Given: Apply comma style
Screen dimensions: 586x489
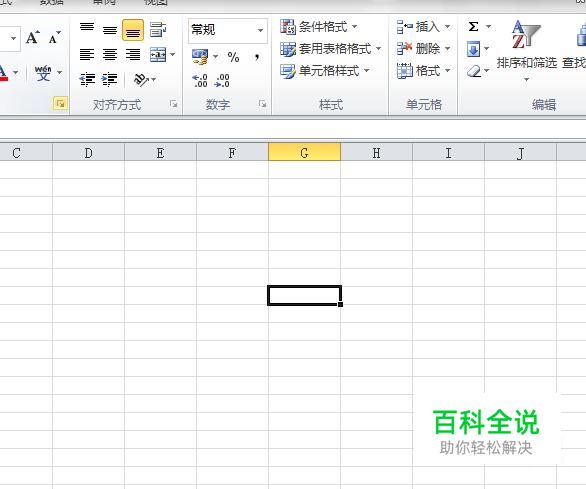Looking at the screenshot, I should 257,57.
